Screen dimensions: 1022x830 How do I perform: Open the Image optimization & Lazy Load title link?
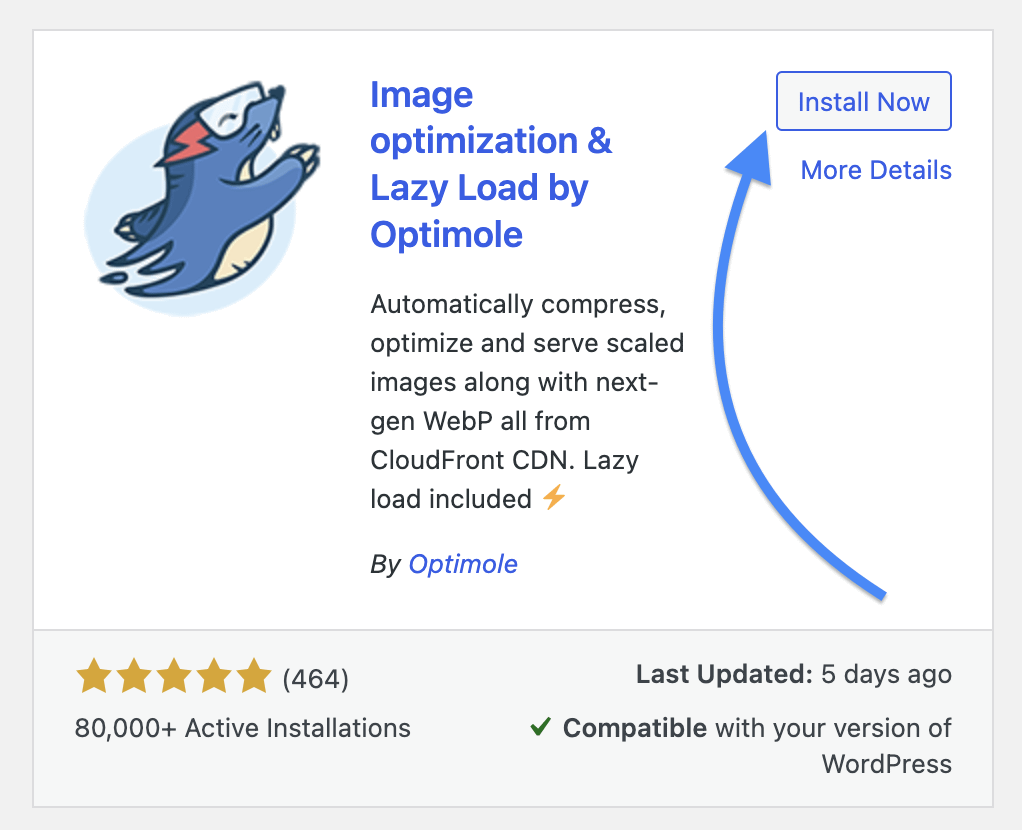(x=490, y=165)
